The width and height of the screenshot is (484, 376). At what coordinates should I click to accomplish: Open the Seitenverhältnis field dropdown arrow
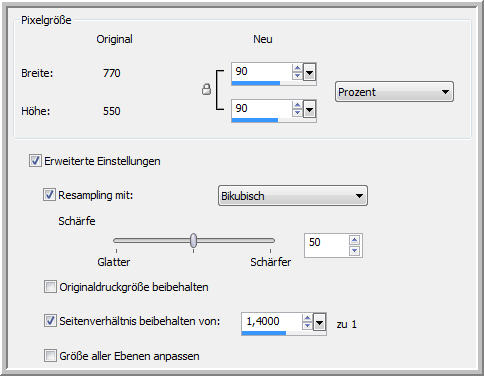click(319, 322)
